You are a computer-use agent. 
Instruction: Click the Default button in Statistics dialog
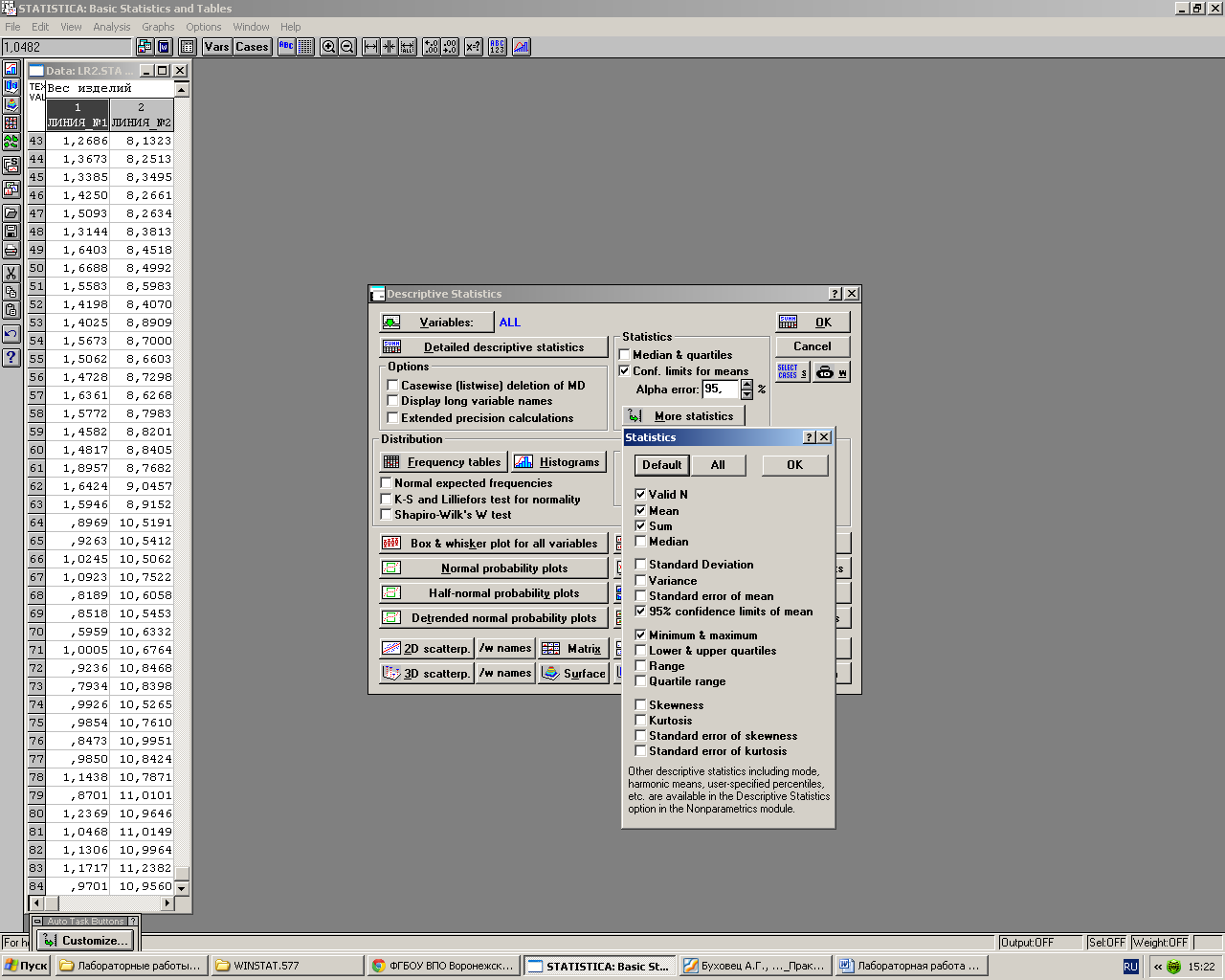tap(662, 465)
